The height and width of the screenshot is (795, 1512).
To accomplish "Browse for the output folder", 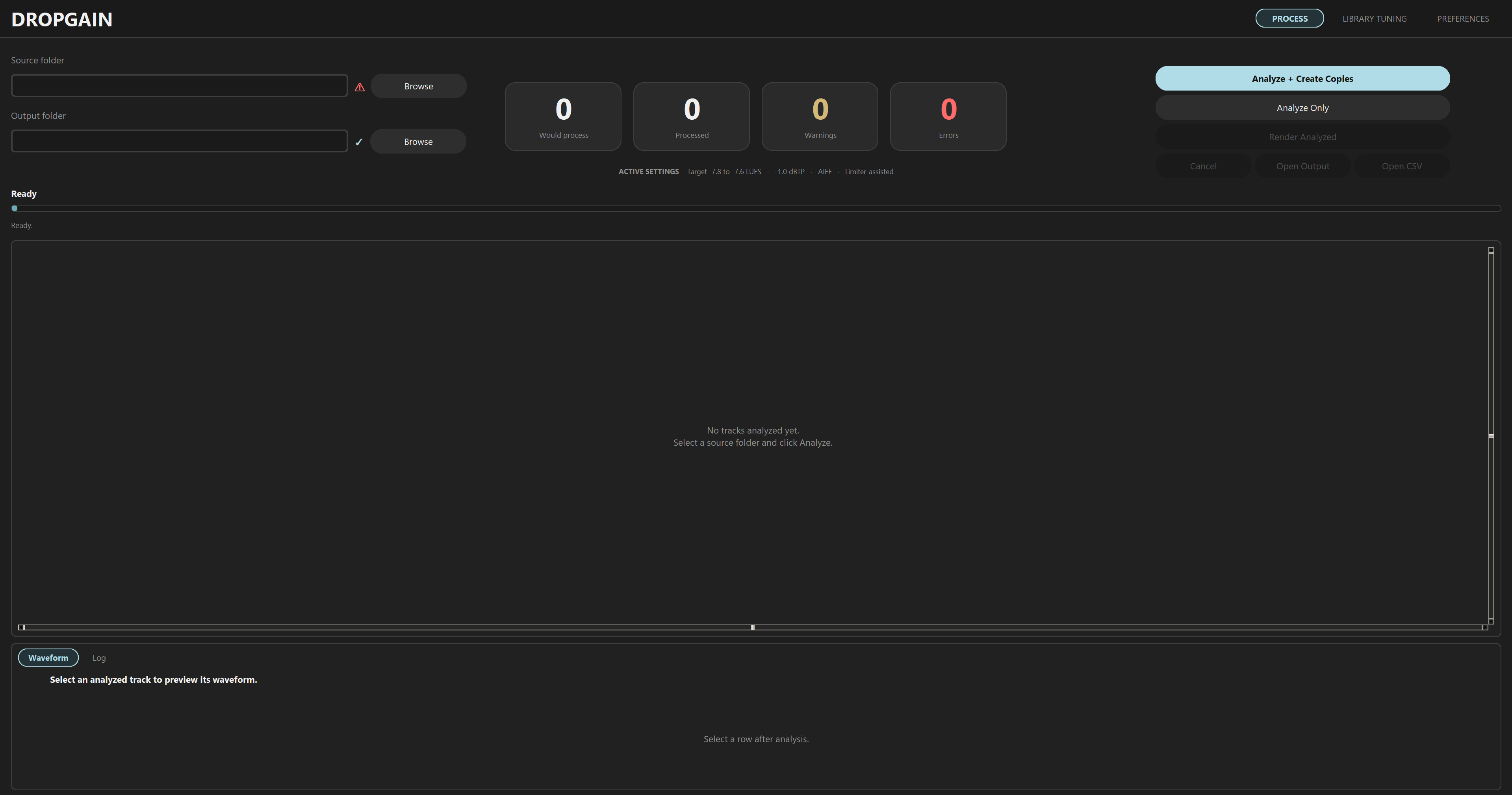I will (x=418, y=141).
